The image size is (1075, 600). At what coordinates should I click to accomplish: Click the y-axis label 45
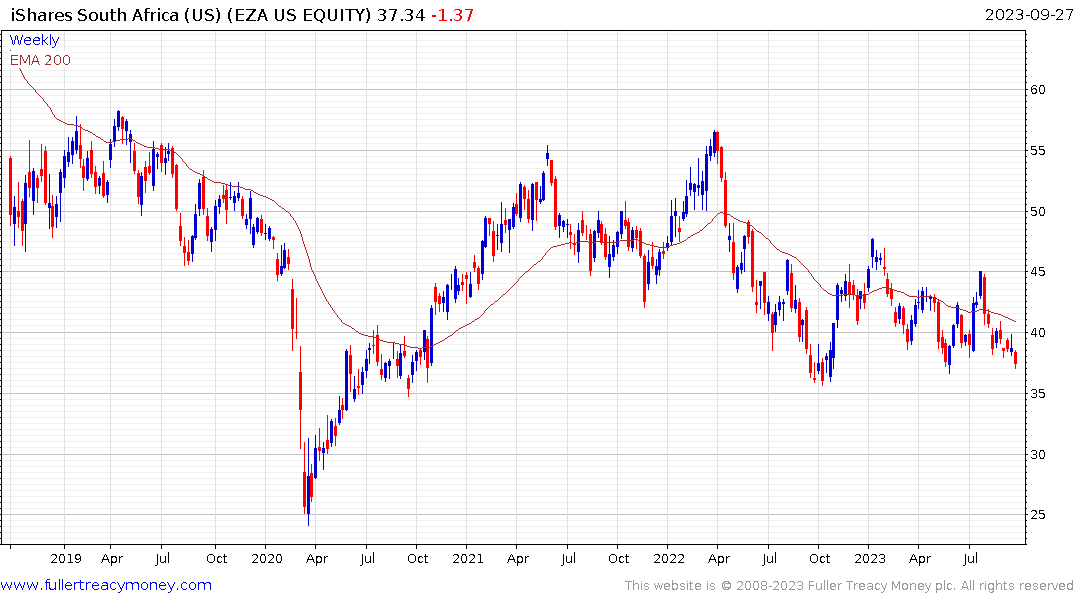[1037, 272]
